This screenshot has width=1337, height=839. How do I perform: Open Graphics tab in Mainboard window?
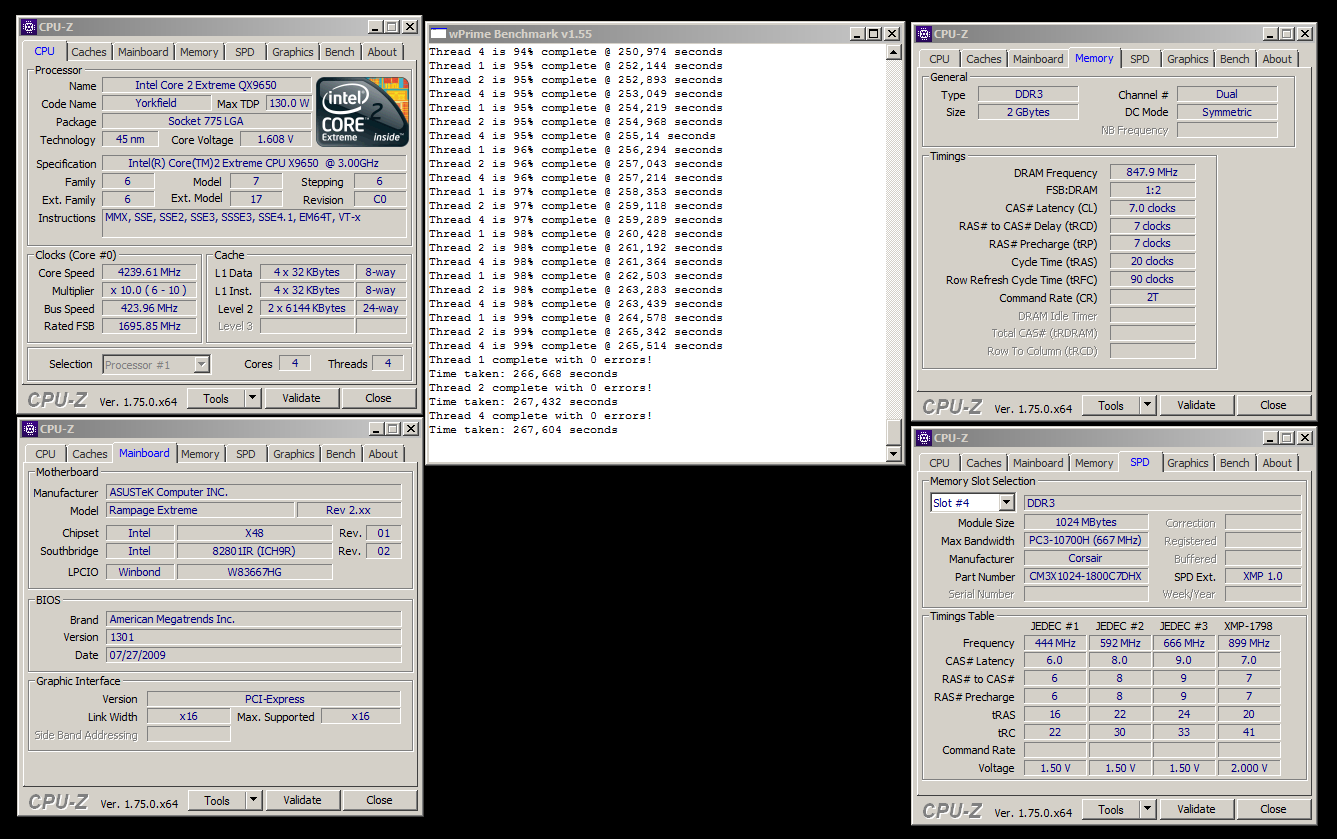point(294,454)
